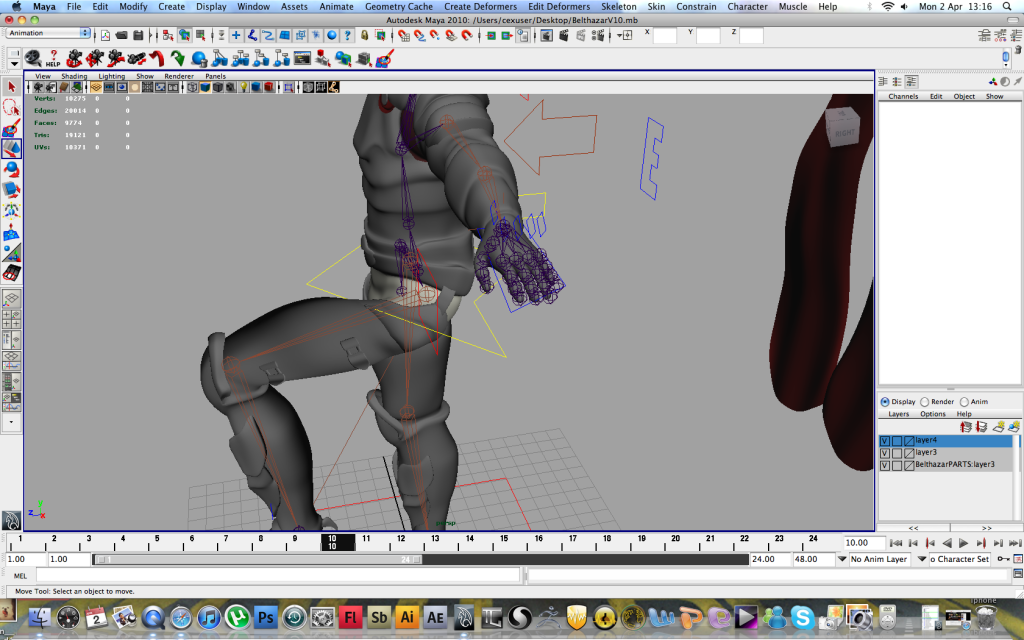This screenshot has height=640, width=1024.
Task: Click the lightbulb use-all-lights icon
Action: (241, 87)
